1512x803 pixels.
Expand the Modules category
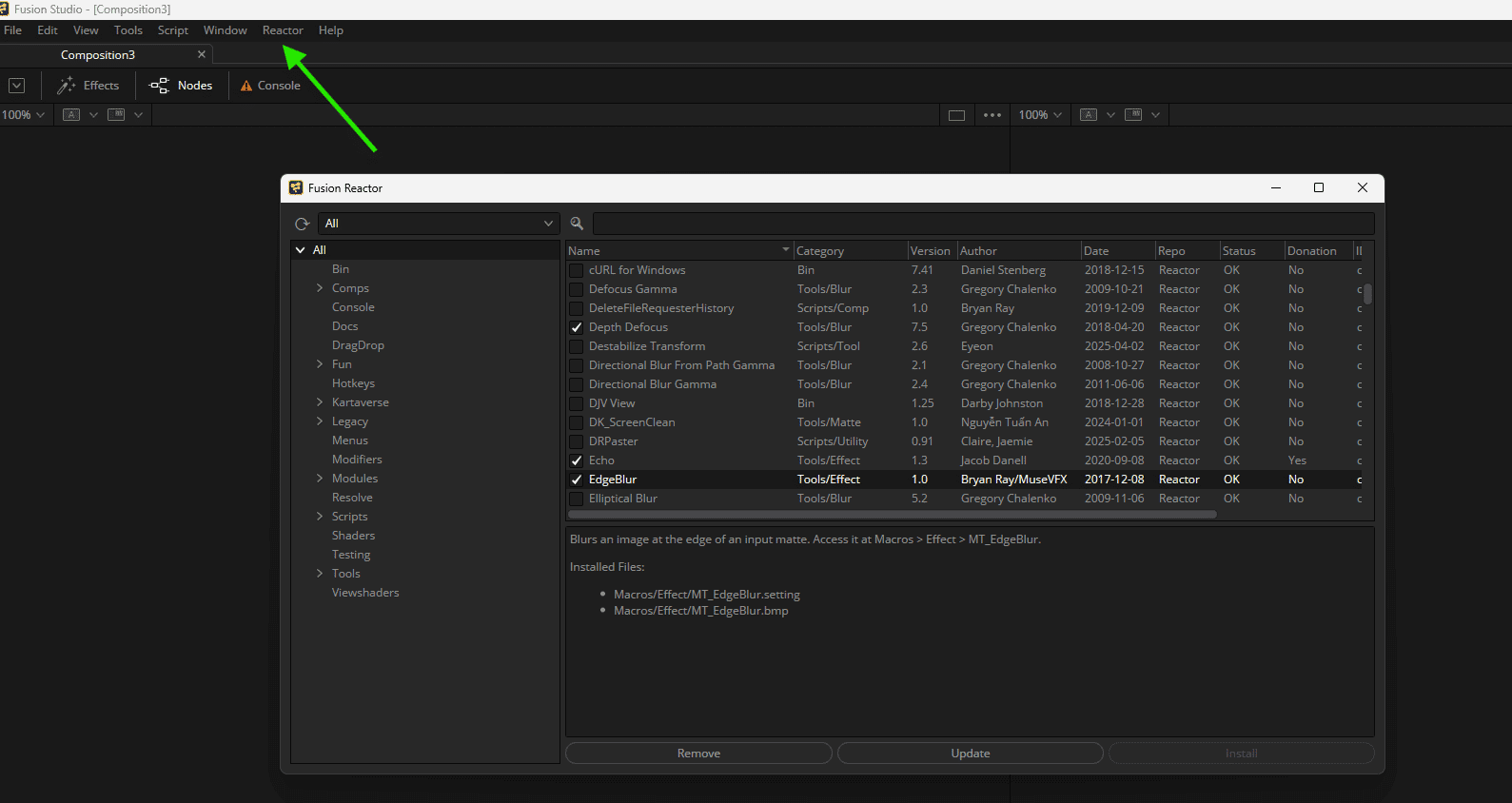pyautogui.click(x=320, y=479)
